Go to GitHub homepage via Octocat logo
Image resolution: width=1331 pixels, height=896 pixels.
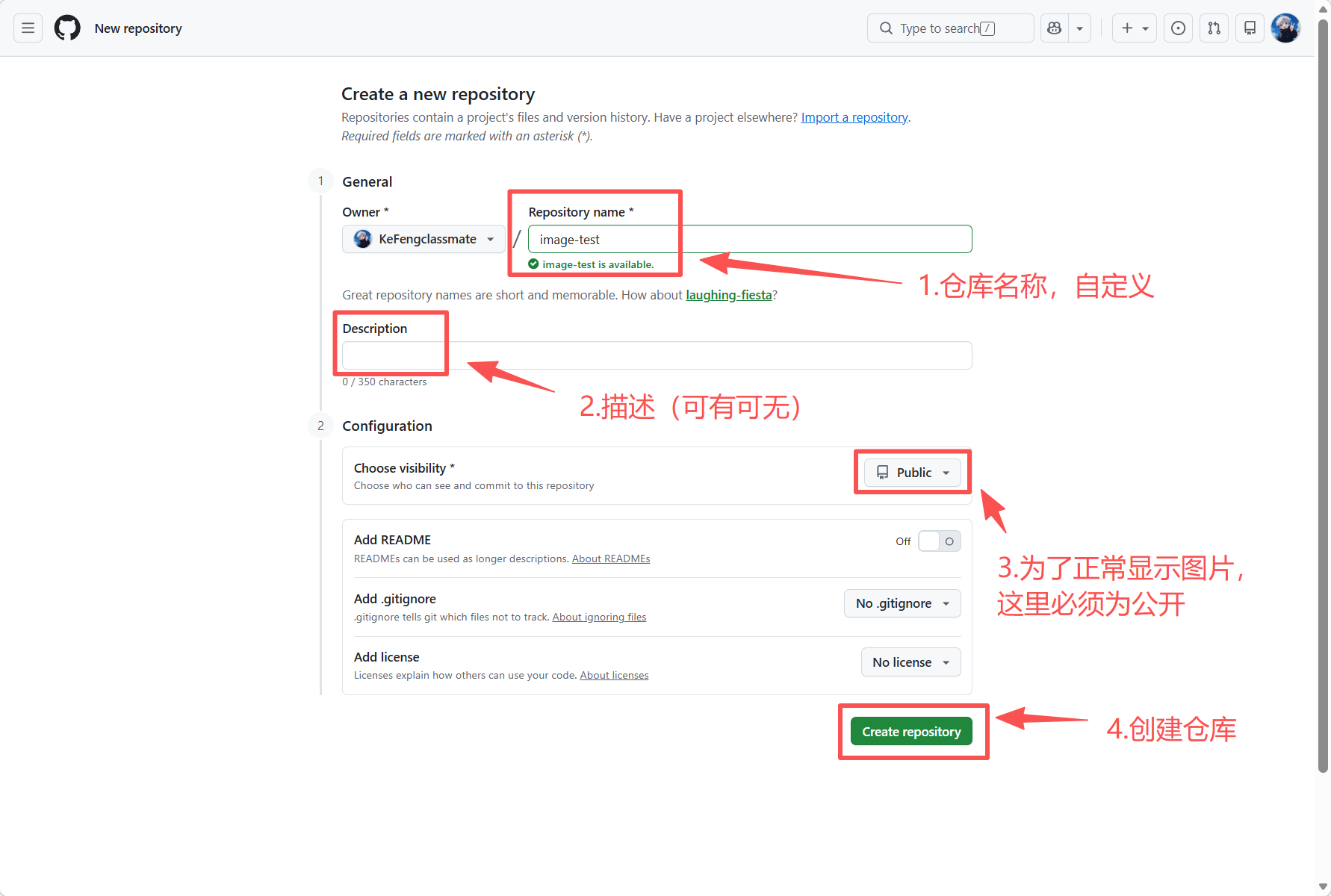click(67, 28)
